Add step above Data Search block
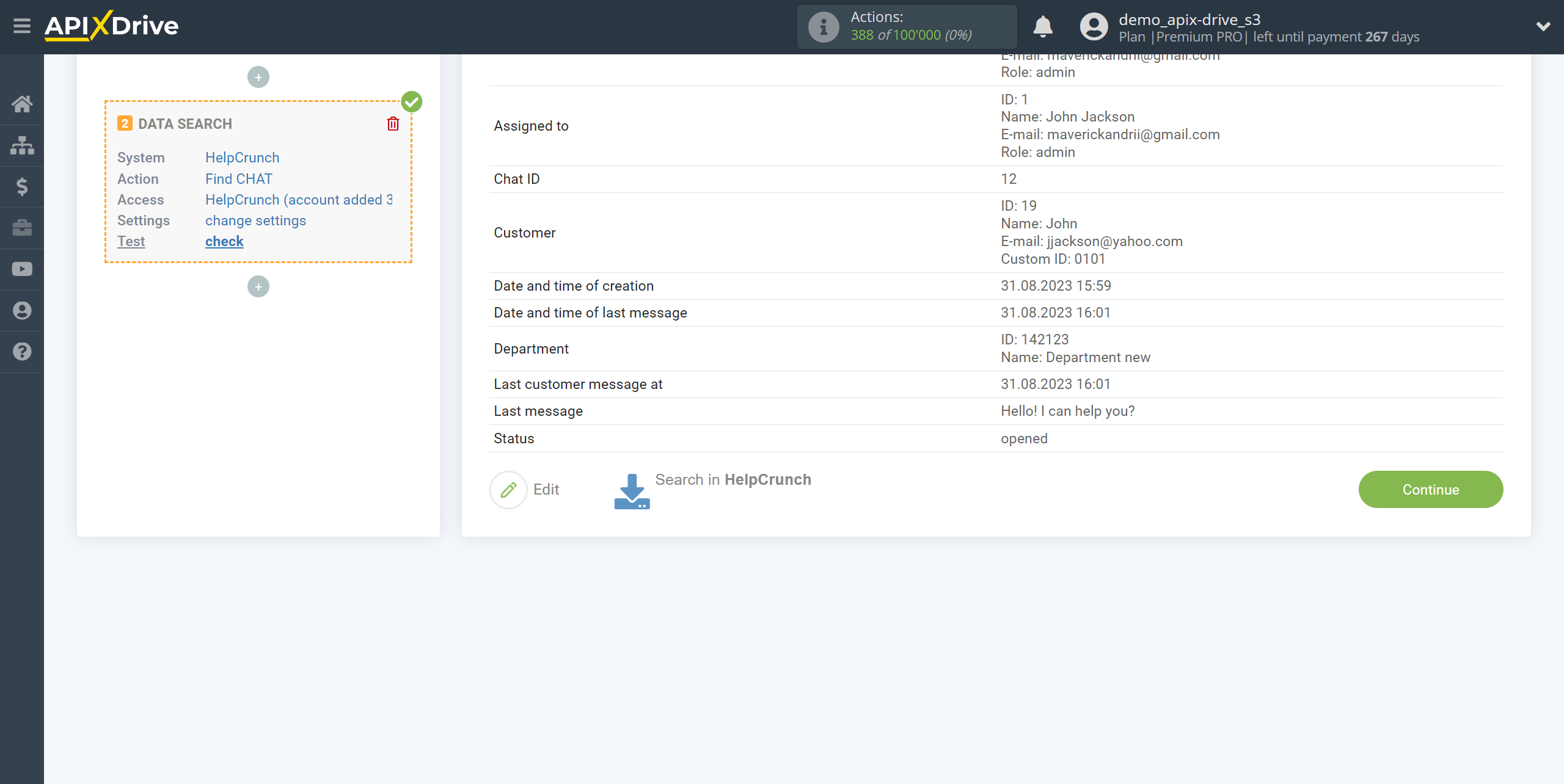Screen dimensions: 1564x784 (258, 78)
